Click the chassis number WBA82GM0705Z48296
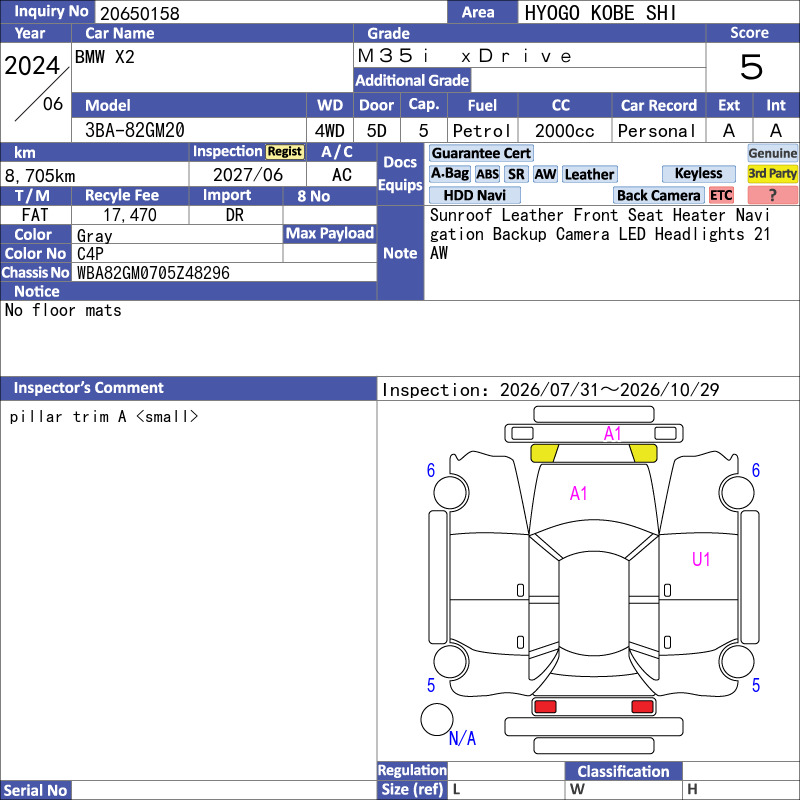This screenshot has height=800, width=800. [153, 273]
